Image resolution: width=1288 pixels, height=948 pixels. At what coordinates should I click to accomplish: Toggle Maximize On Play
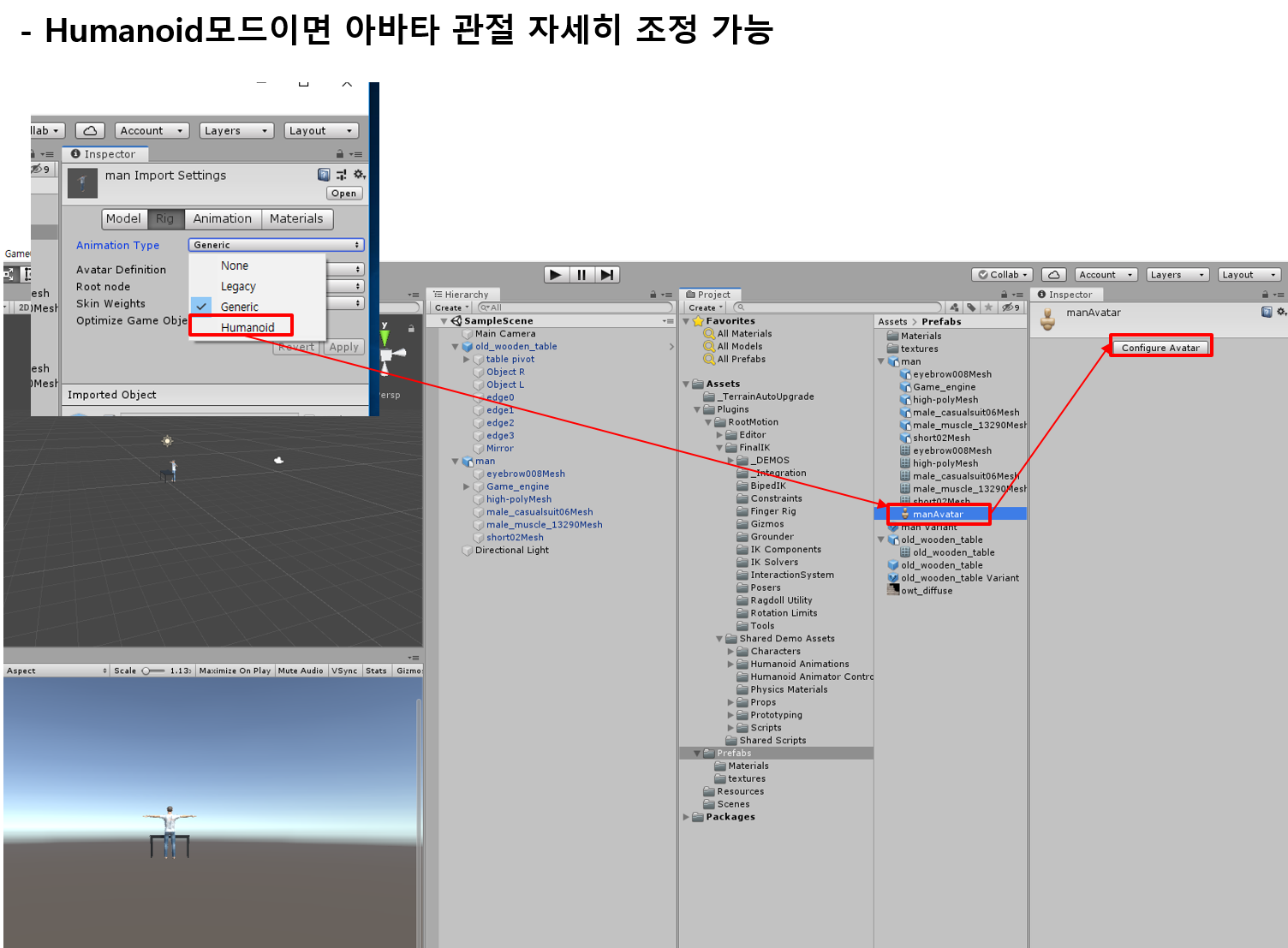click(x=235, y=671)
